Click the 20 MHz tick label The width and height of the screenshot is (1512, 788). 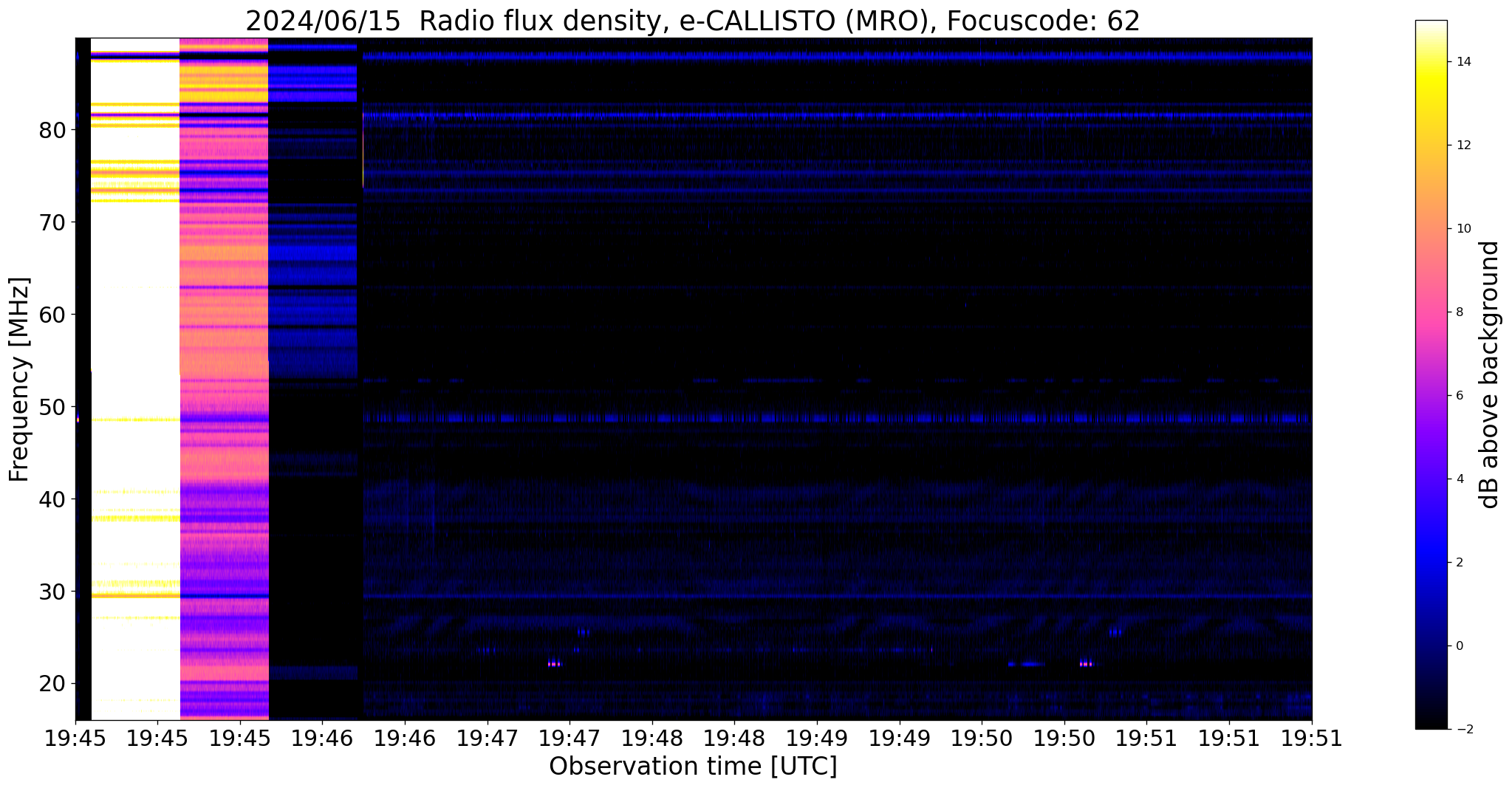(x=52, y=684)
